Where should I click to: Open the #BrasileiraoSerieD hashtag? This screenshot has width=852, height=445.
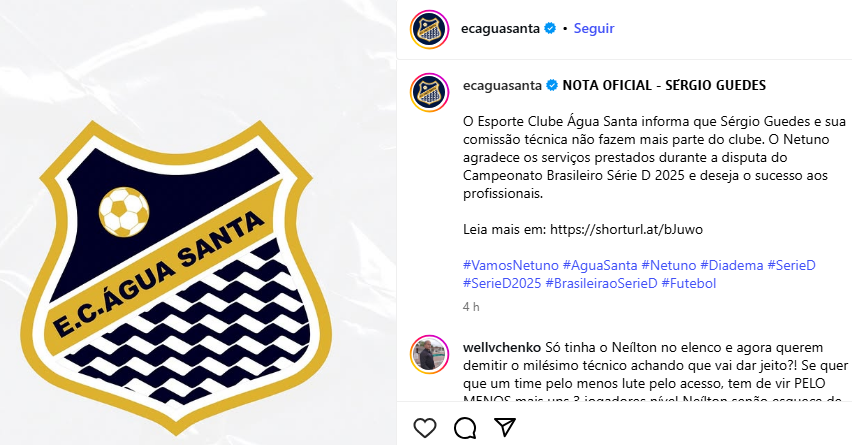[601, 283]
